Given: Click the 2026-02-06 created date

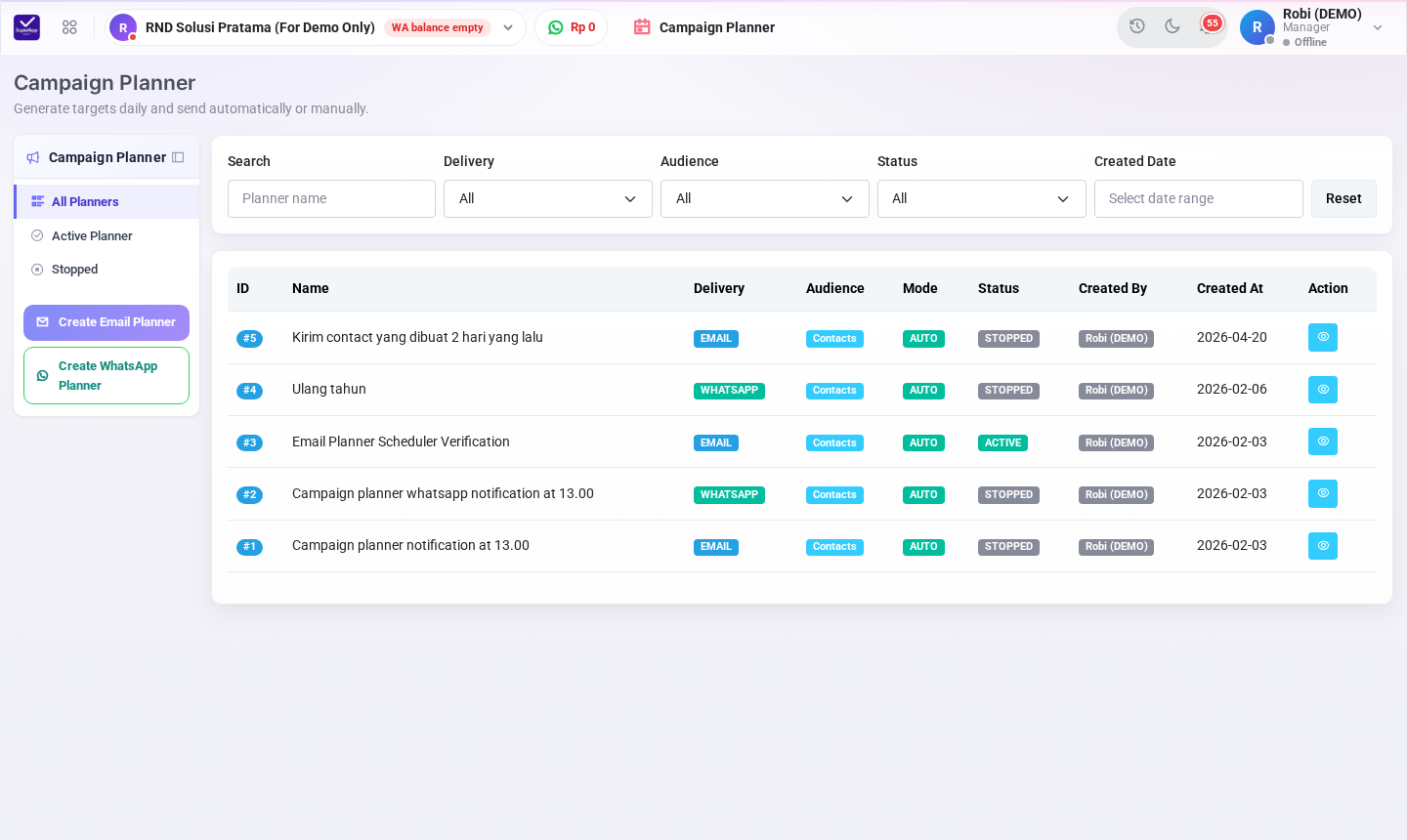Looking at the screenshot, I should (1232, 389).
